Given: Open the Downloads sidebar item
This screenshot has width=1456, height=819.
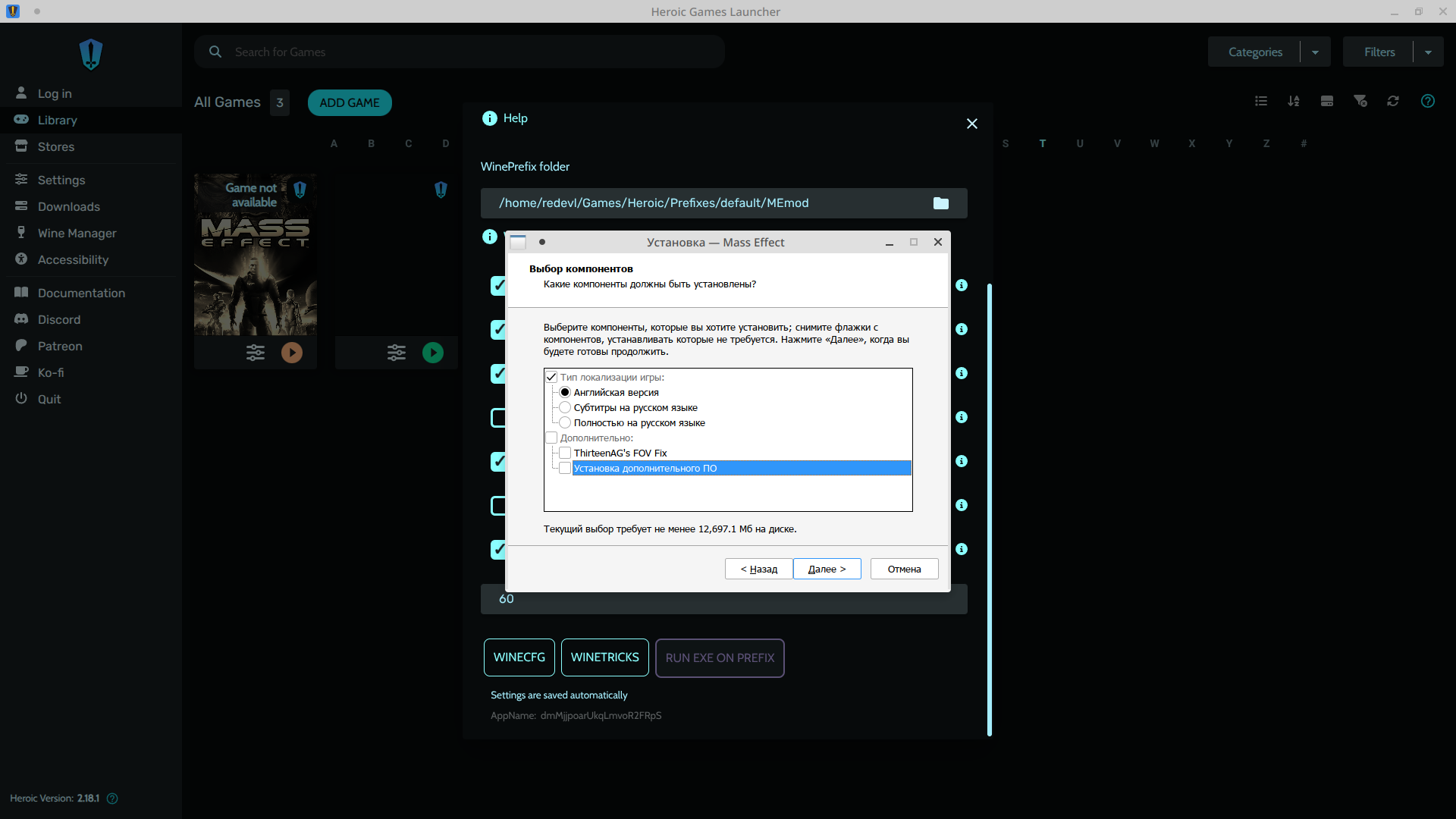Looking at the screenshot, I should (x=68, y=206).
